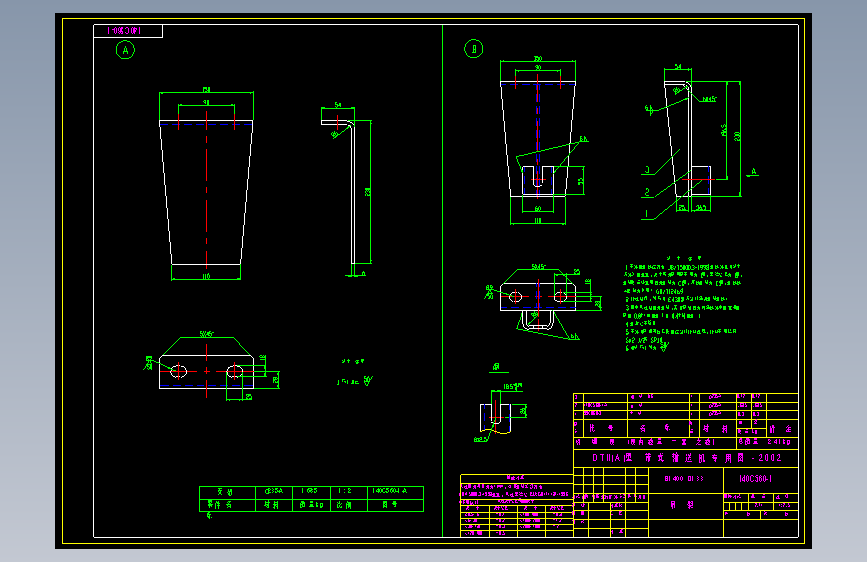
Task: Pick the I40C360-1 A cell in green table
Action: [x=395, y=492]
